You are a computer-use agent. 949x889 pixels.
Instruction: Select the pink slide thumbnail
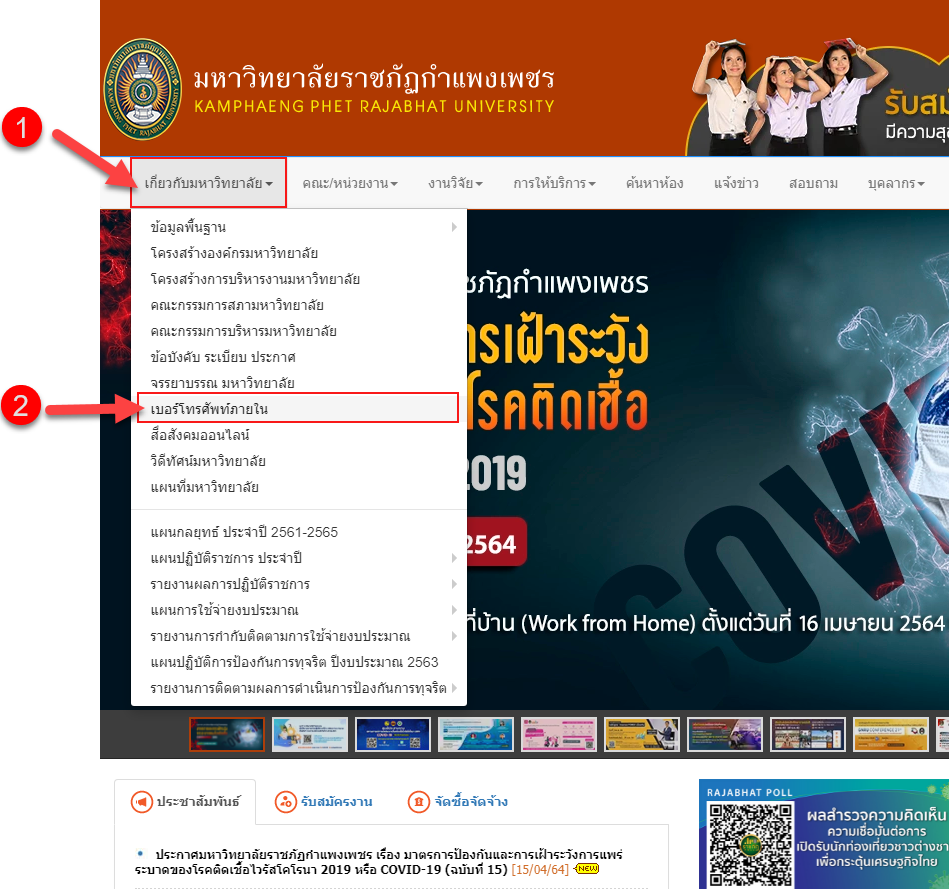point(559,734)
